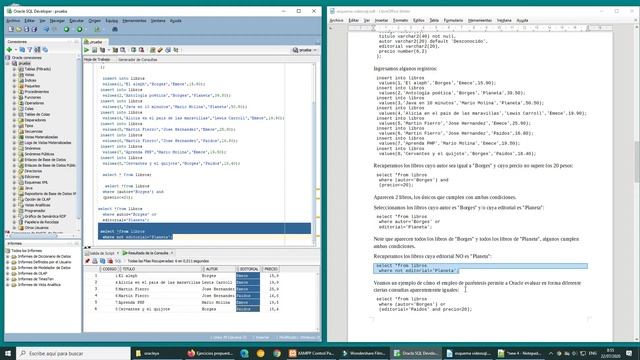Image resolution: width=640 pixels, height=360 pixels.
Task: Open the prueba connection dropdown at worksheet right
Action: [305, 50]
